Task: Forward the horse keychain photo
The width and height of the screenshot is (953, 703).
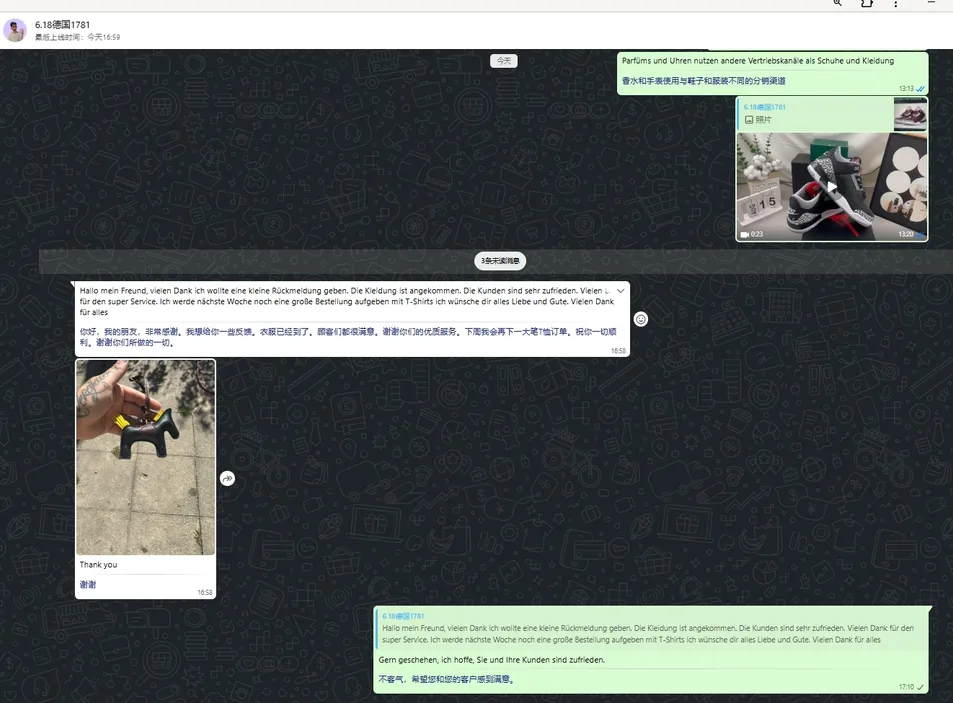Action: click(227, 479)
